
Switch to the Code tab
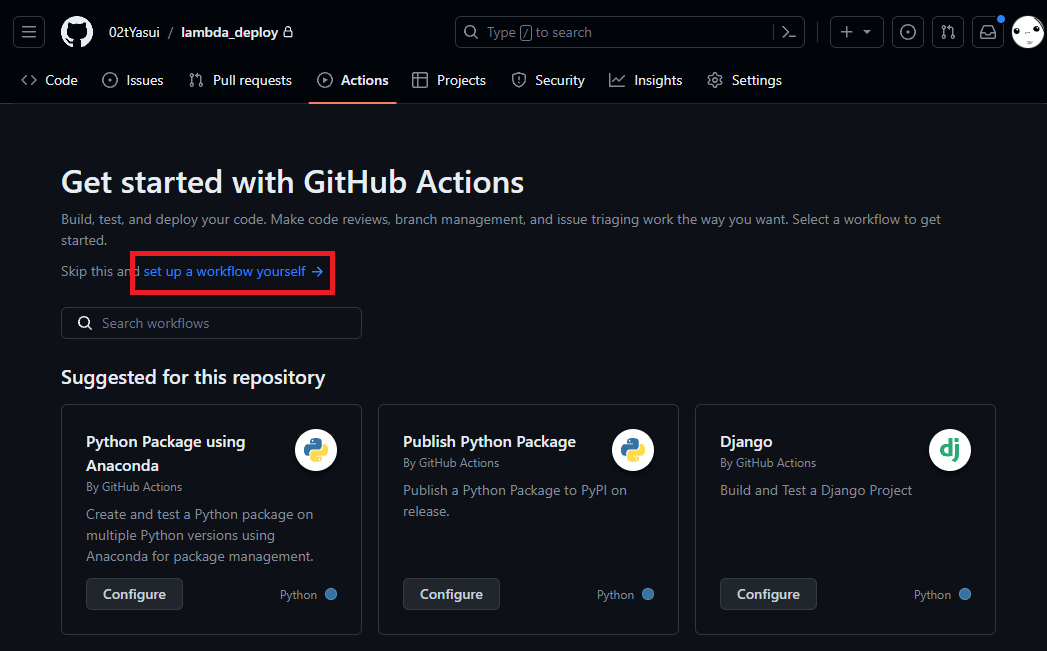click(x=49, y=80)
